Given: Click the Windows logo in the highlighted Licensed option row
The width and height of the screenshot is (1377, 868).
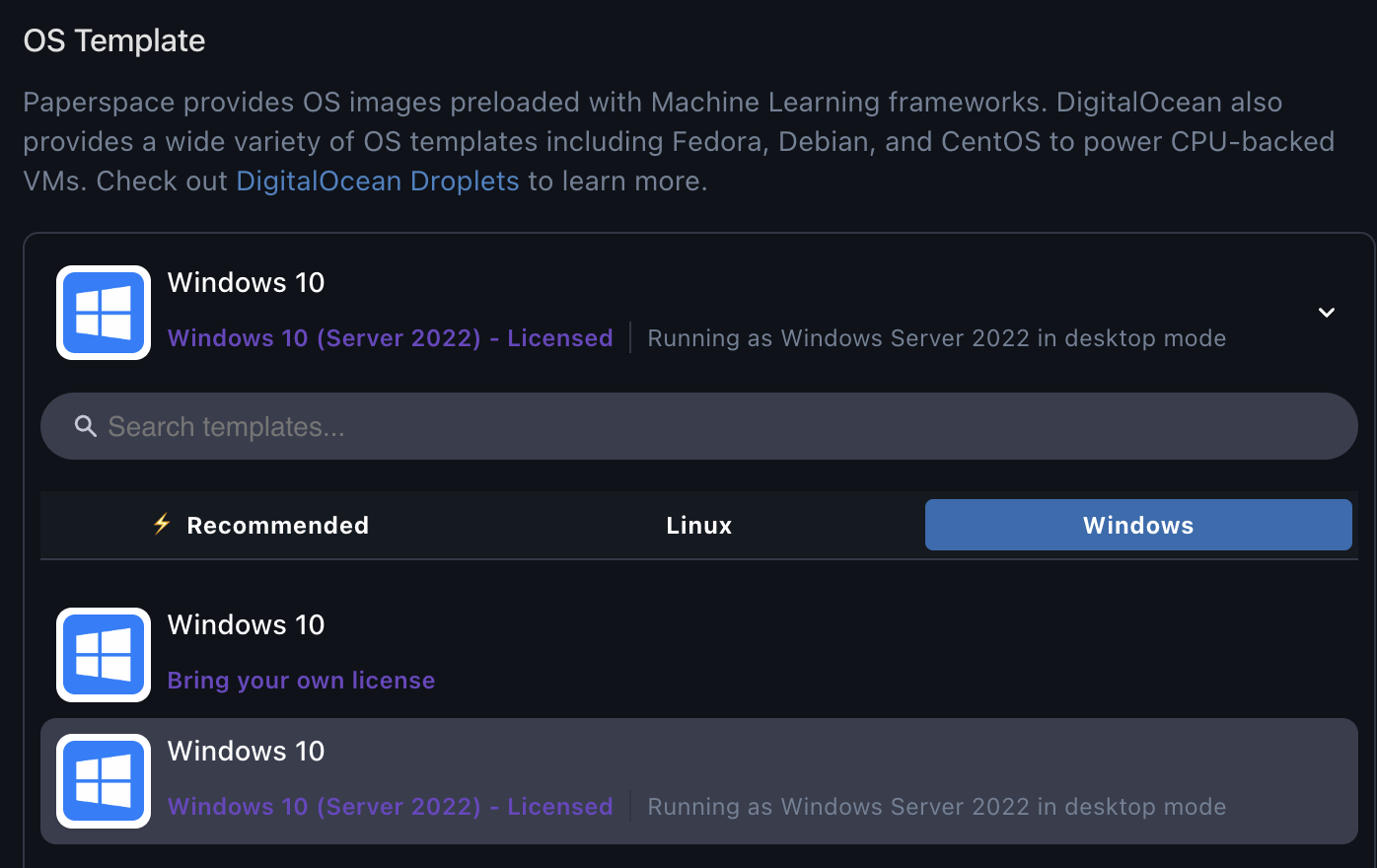Looking at the screenshot, I should pos(104,781).
